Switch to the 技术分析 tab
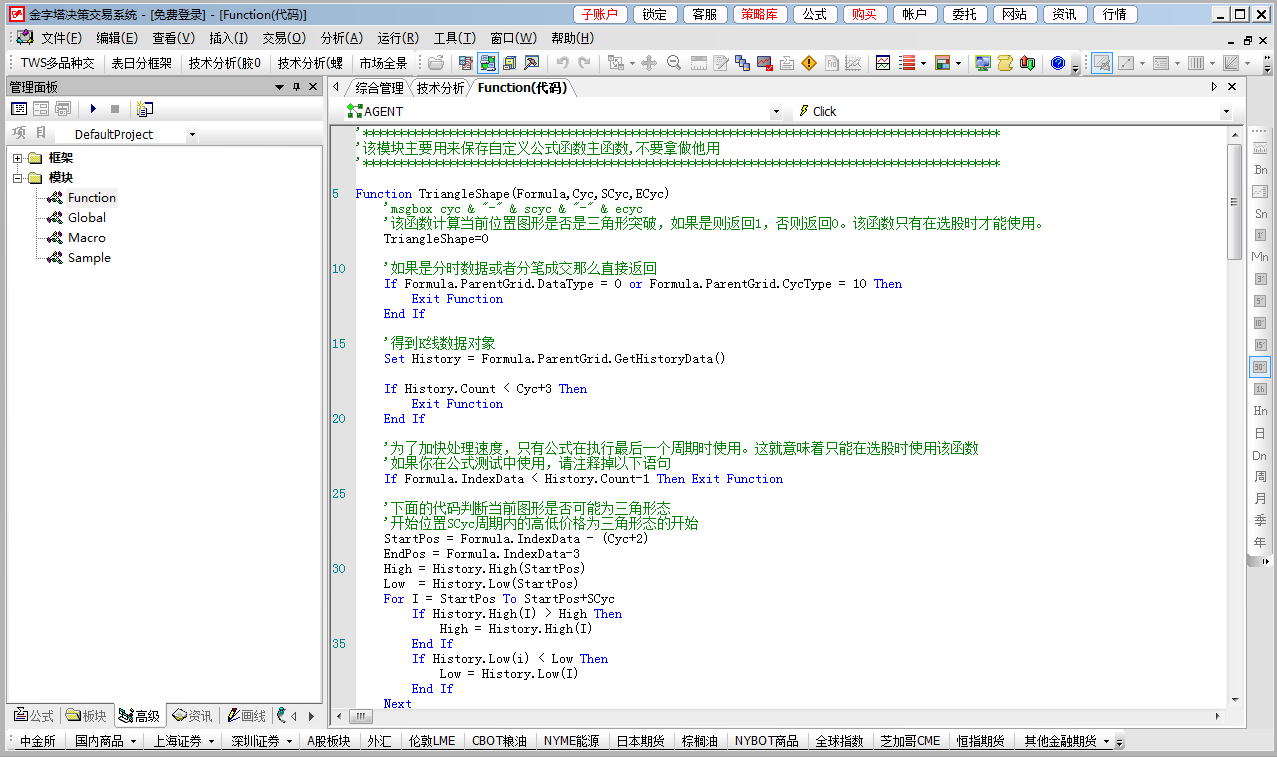Screen dimensions: 1277x757 click(440, 88)
